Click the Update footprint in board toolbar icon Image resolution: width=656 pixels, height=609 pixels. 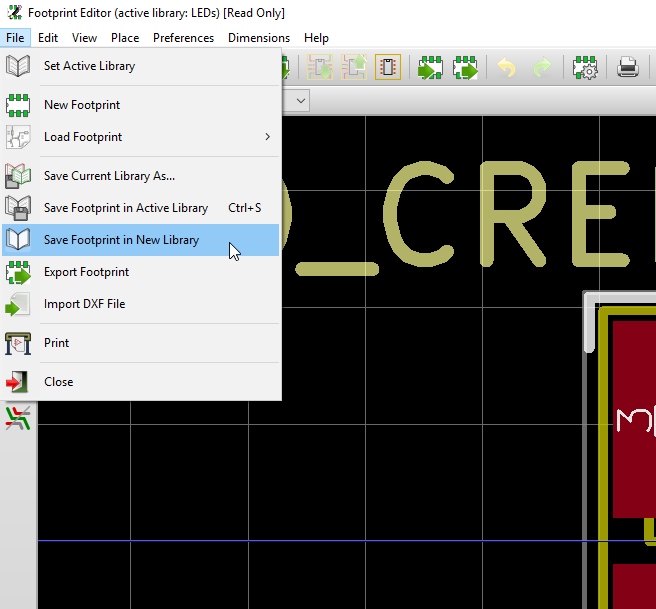click(354, 67)
